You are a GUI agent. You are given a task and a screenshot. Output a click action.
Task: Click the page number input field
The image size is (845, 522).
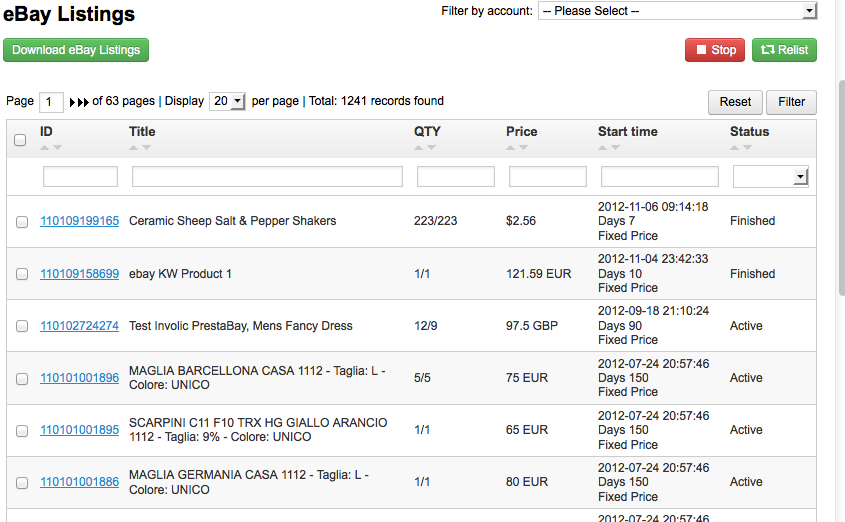51,102
